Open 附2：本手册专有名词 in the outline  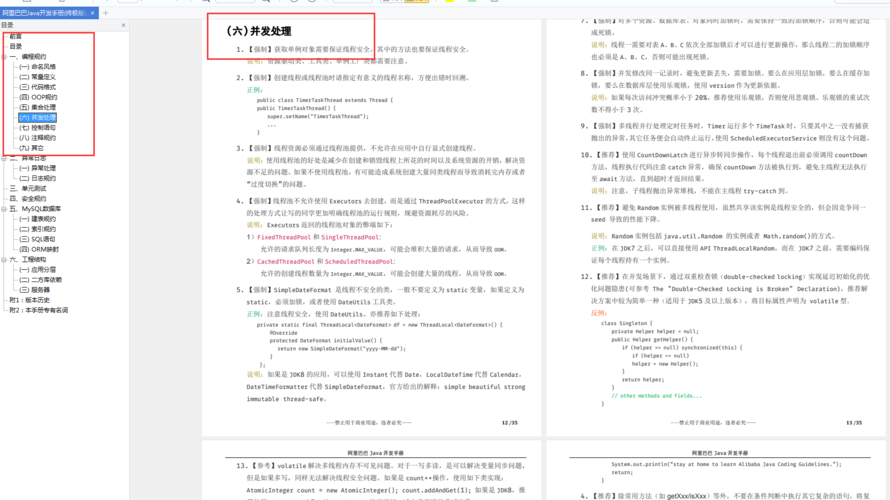point(39,310)
